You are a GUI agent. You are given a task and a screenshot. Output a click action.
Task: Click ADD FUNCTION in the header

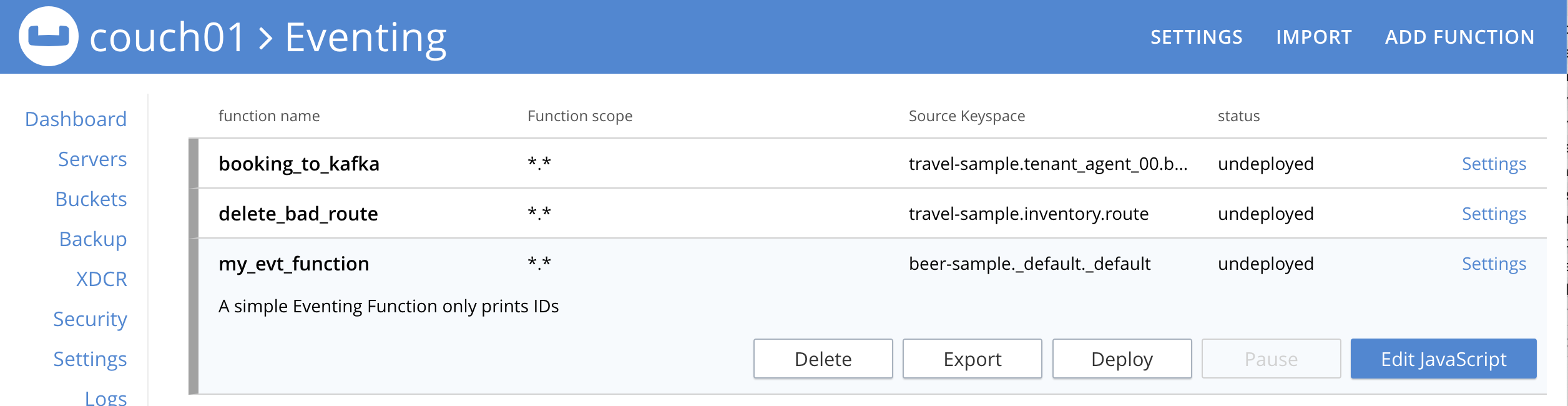tap(1459, 37)
